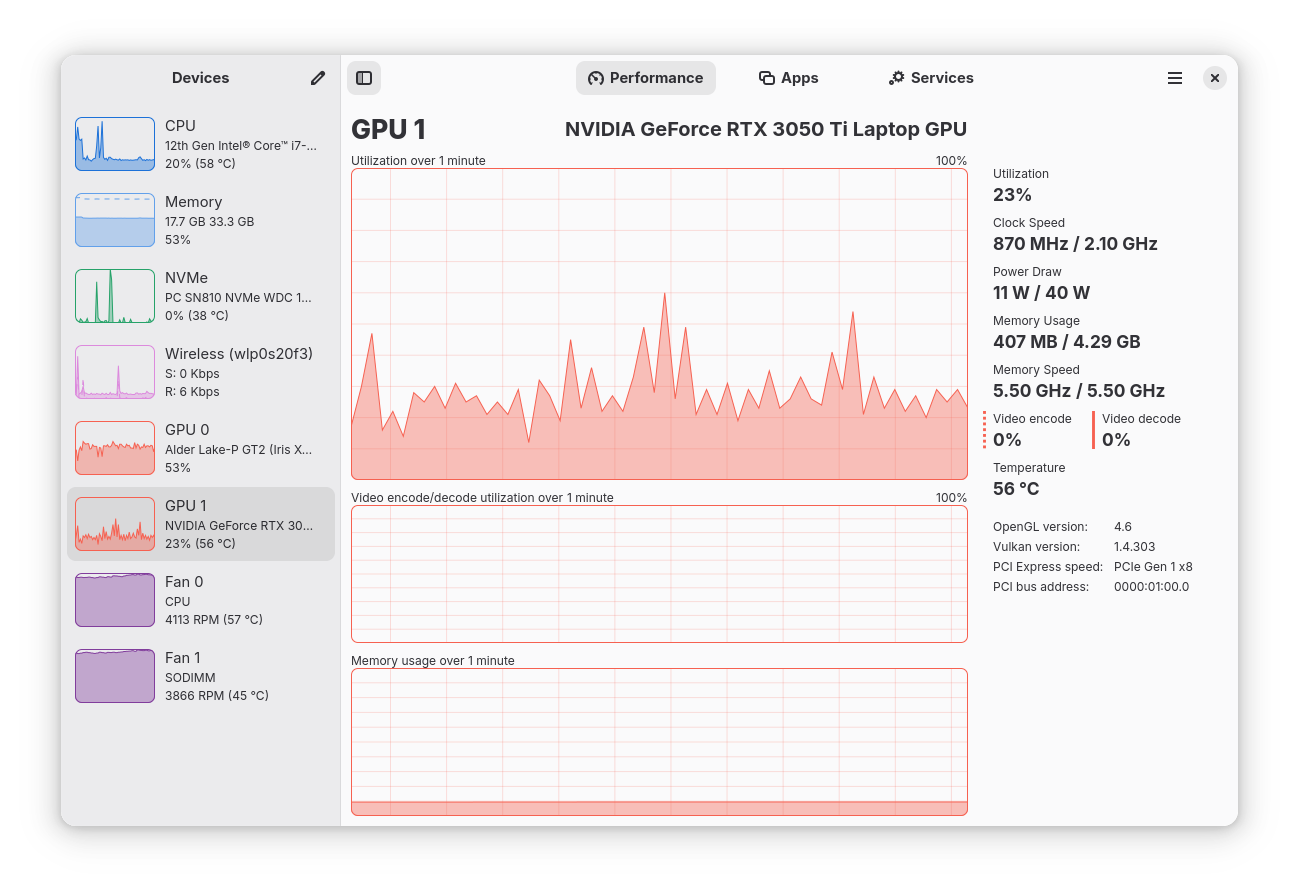The width and height of the screenshot is (1299, 893).
Task: Switch to GPU 0 Alder Lake-P device
Action: (x=200, y=447)
